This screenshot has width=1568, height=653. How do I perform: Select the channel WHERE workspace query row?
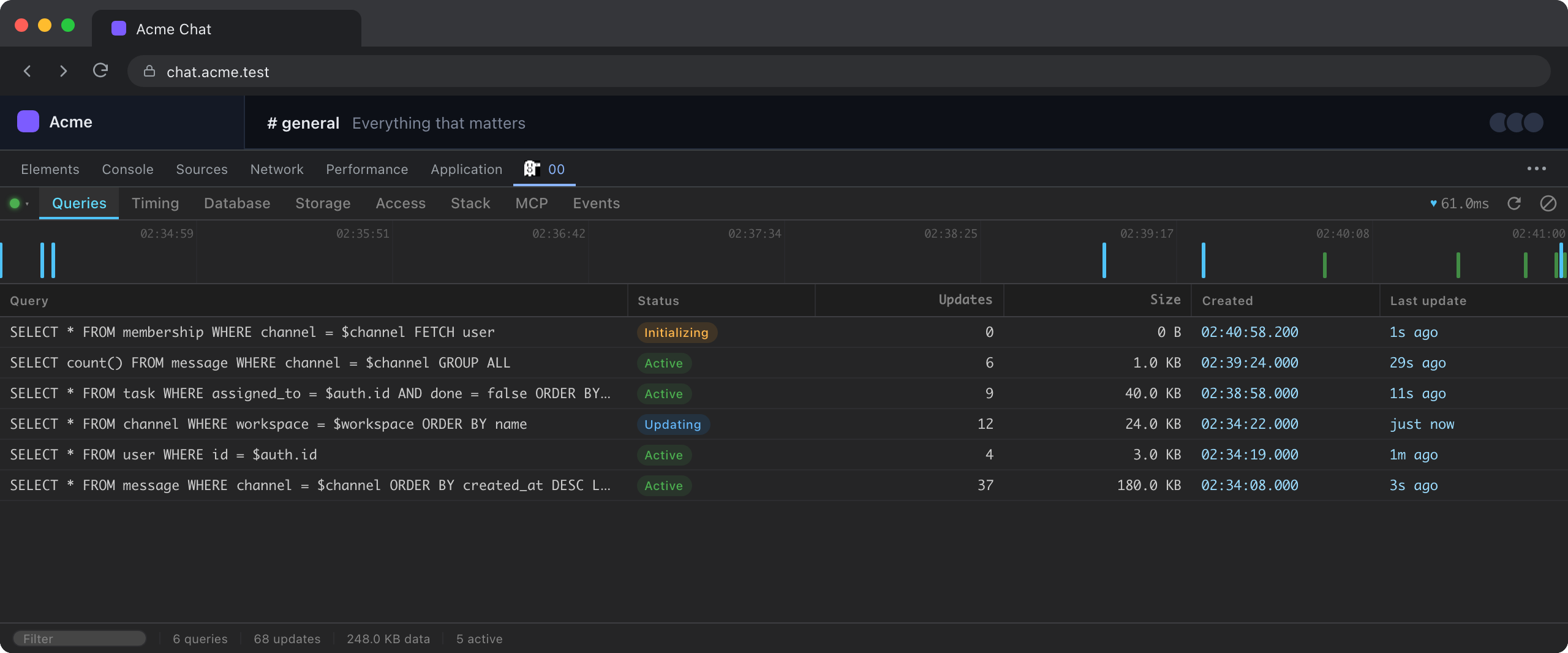tap(784, 424)
